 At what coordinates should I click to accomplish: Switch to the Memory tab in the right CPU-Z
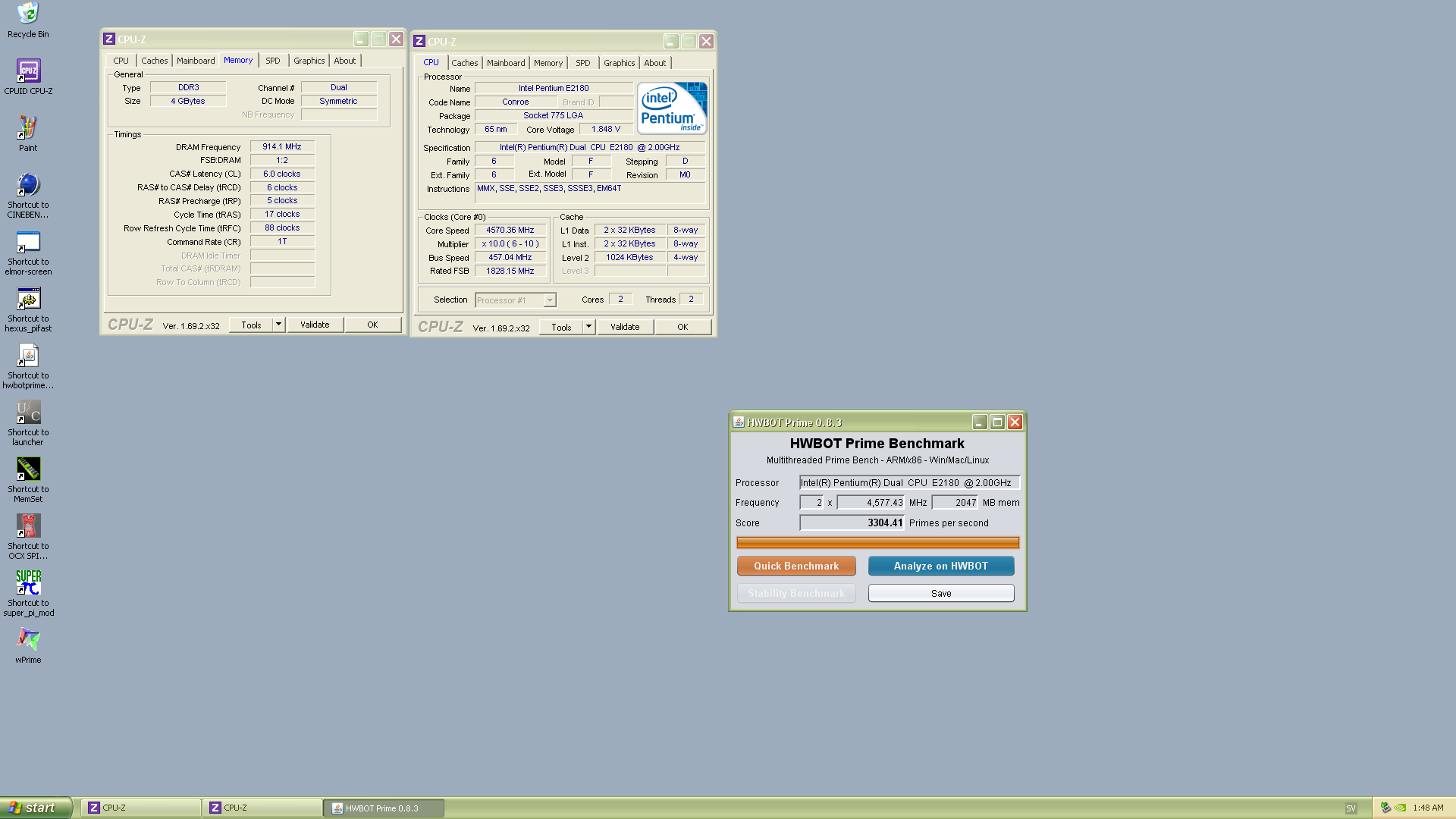point(548,63)
